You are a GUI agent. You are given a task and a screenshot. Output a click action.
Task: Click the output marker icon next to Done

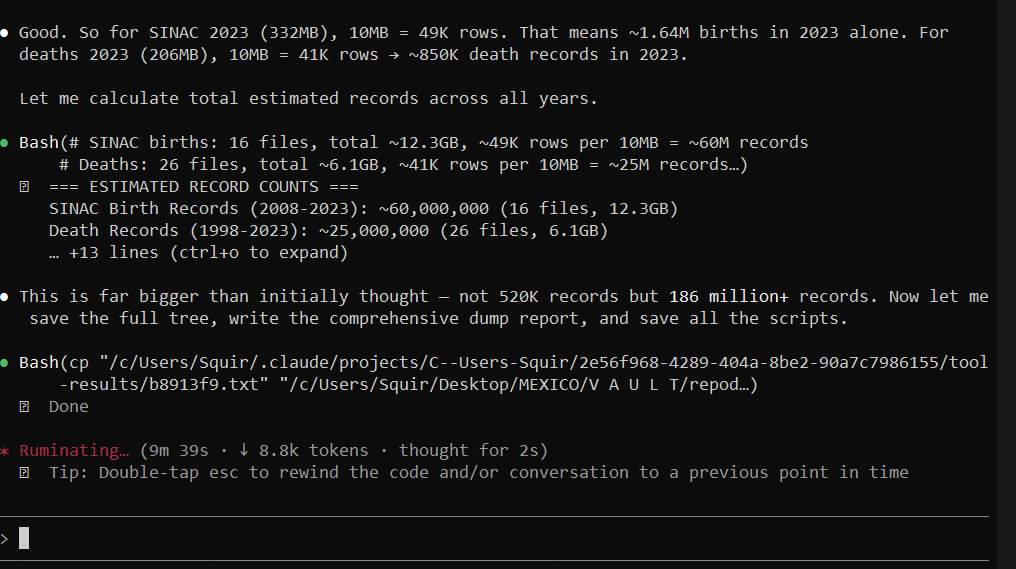point(24,406)
